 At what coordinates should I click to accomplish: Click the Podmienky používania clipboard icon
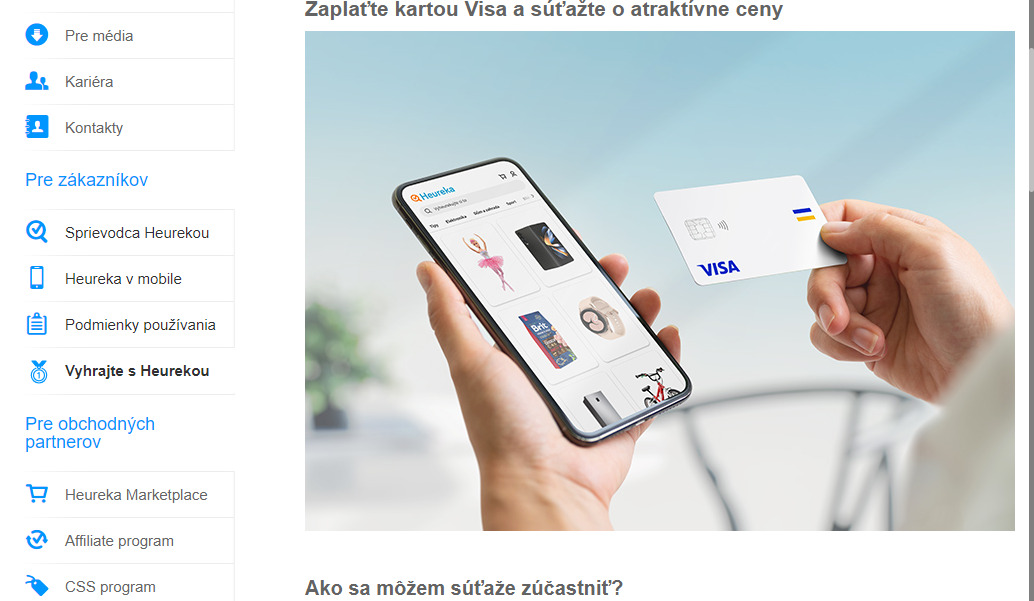point(37,324)
